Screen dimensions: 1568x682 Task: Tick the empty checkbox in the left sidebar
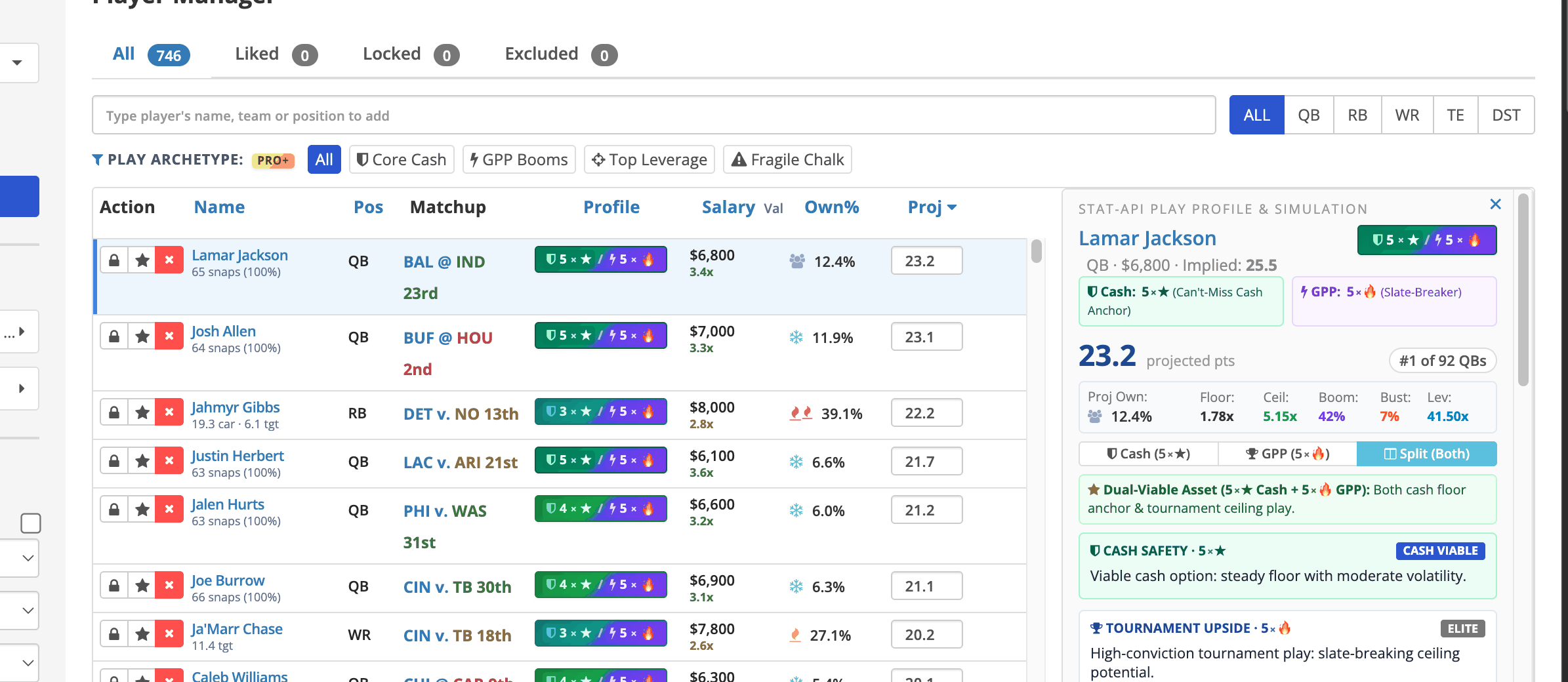(x=31, y=523)
